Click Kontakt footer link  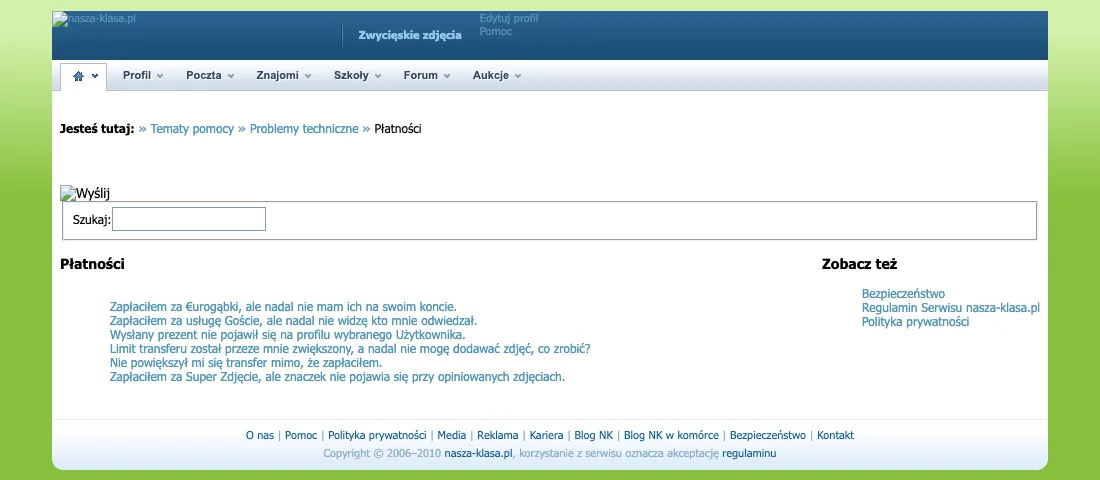pos(836,435)
